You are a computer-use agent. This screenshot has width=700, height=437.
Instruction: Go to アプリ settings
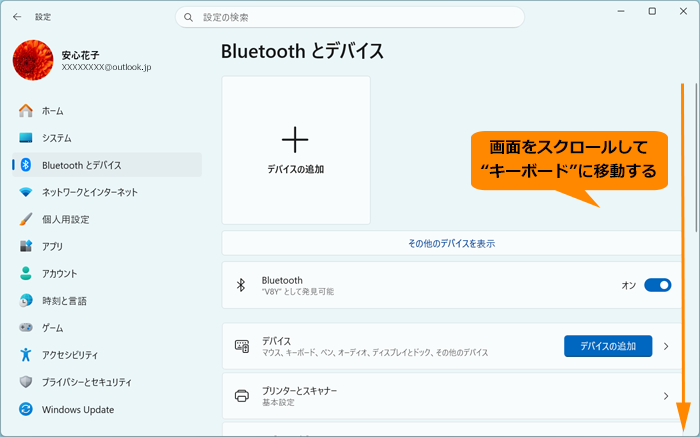[x=107, y=246]
